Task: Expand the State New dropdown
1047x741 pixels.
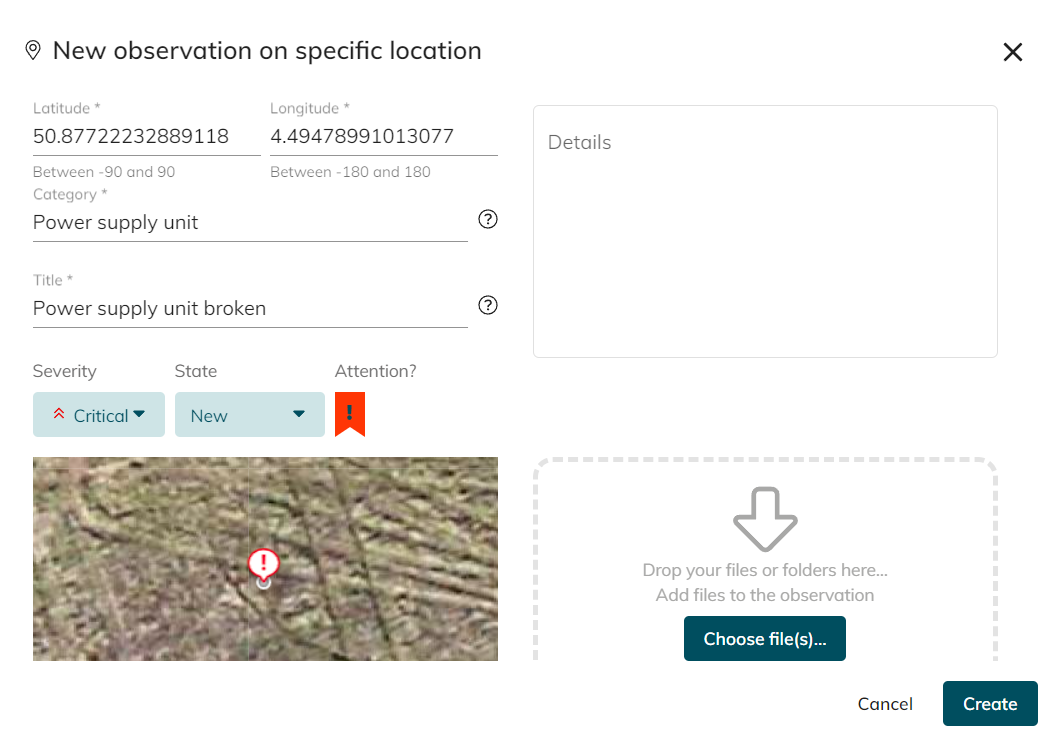Action: (249, 415)
